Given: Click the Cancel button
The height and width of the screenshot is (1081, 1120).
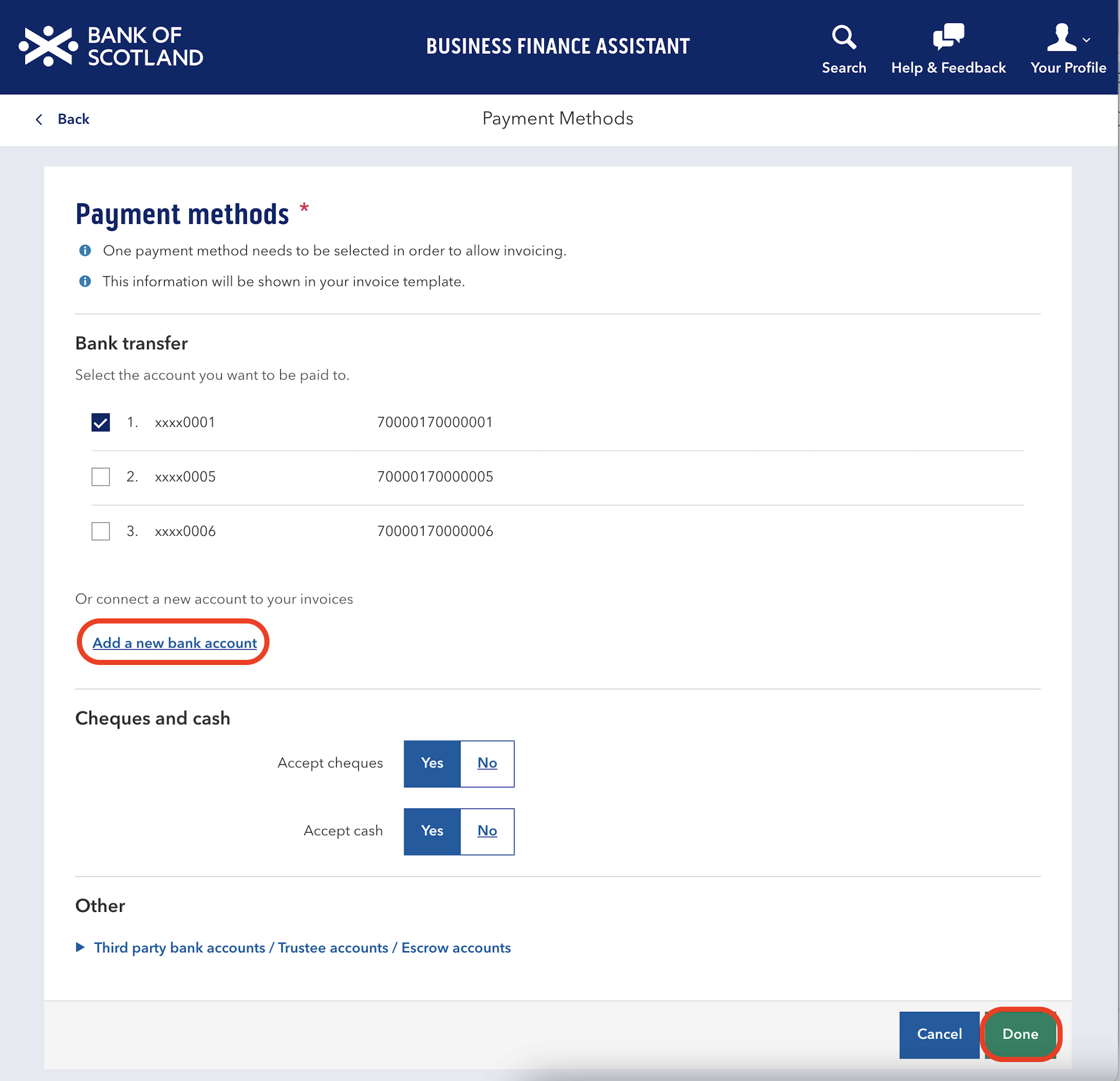Looking at the screenshot, I should pos(939,1035).
